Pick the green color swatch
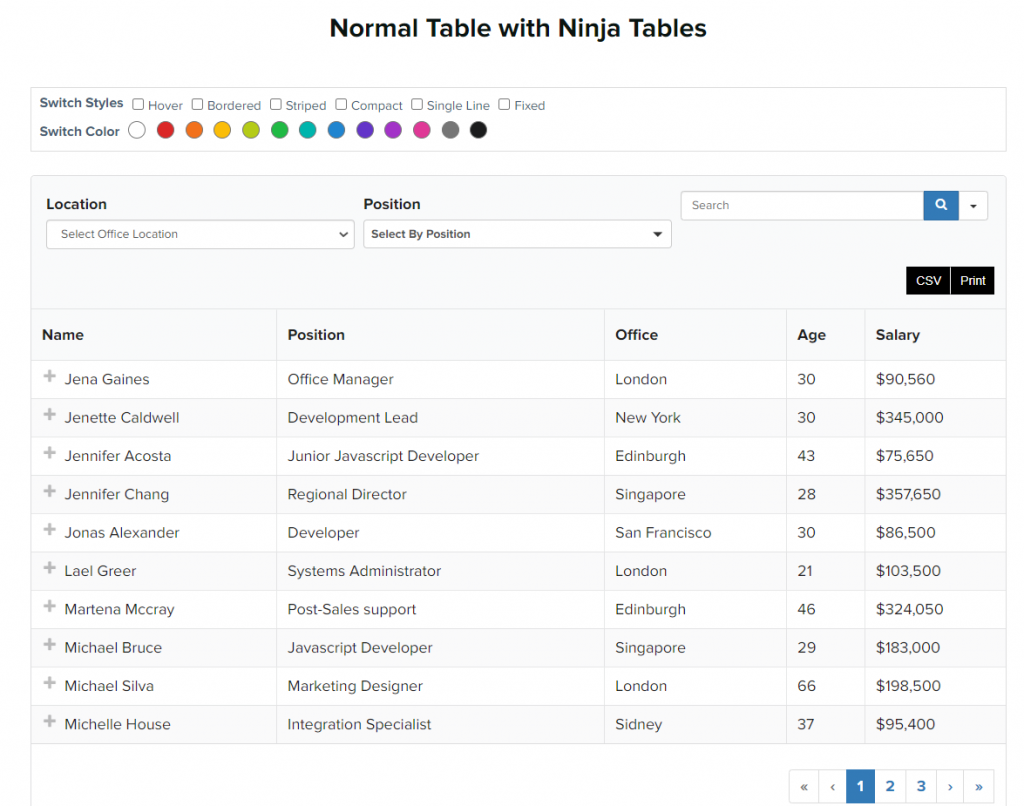Image resolution: width=1024 pixels, height=806 pixels. [280, 130]
